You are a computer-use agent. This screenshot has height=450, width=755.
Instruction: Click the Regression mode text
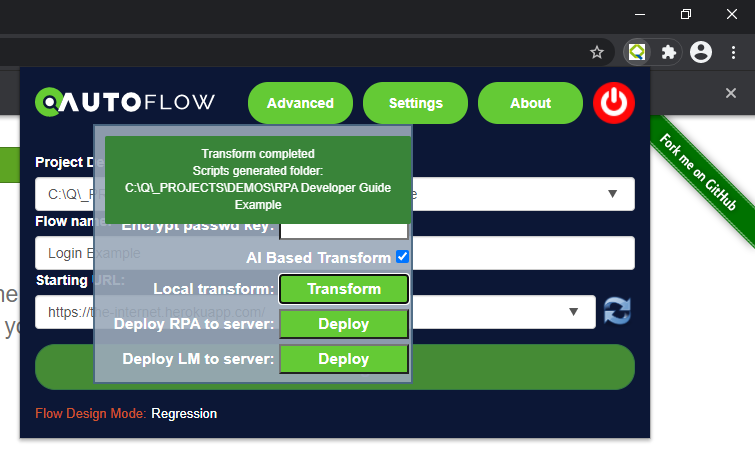pos(184,413)
